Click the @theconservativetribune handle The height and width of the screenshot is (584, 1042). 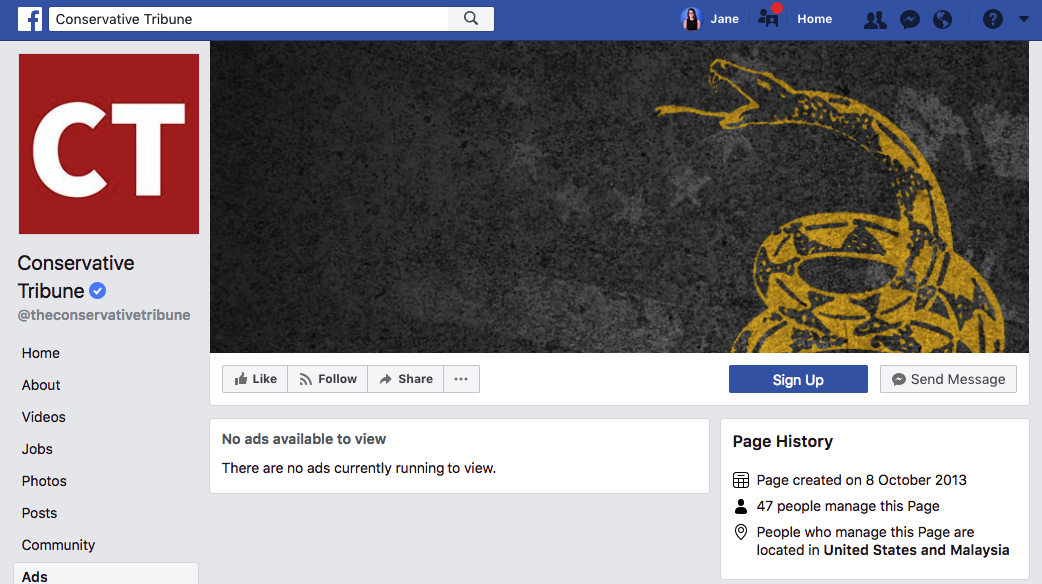pyautogui.click(x=104, y=315)
